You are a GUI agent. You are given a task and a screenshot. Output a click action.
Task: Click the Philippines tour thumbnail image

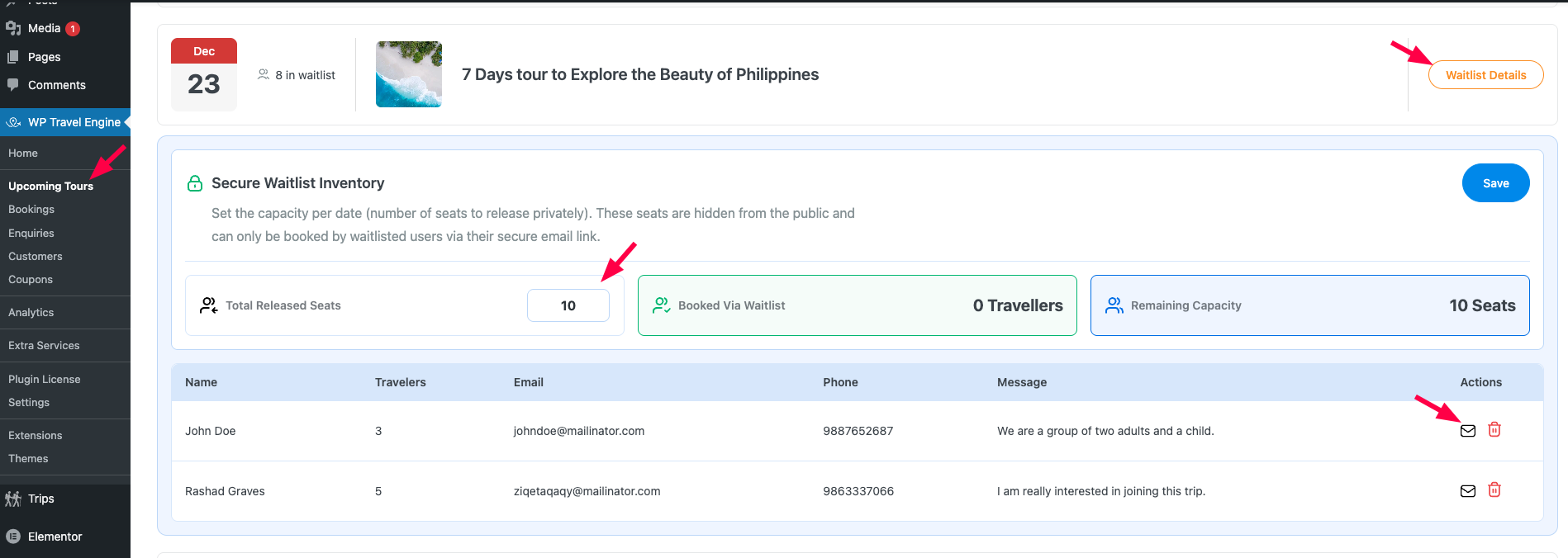(x=408, y=74)
